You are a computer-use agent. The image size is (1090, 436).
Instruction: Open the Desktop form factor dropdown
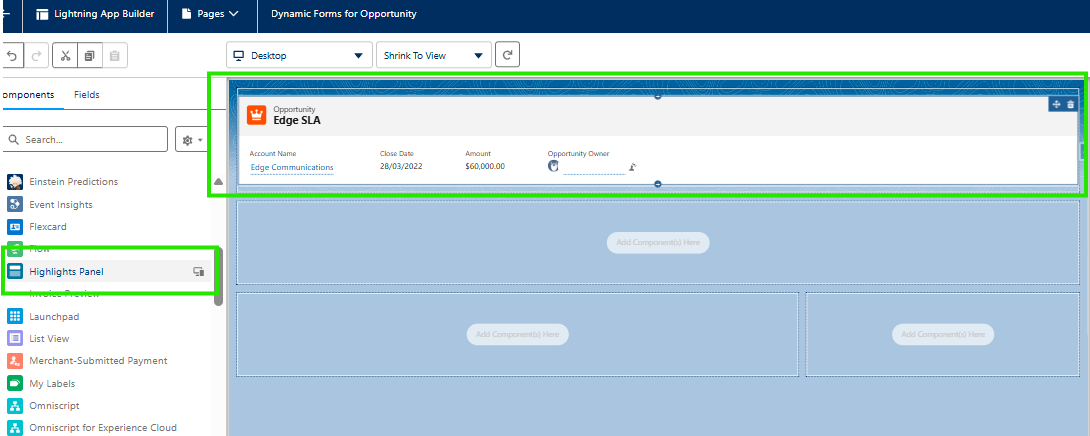click(298, 56)
